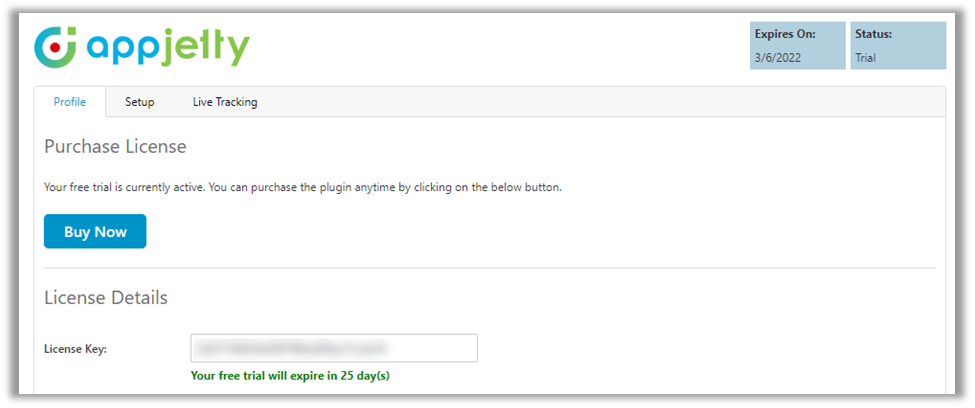
Task: Select the 3/6/2022 expiry date
Action: tap(777, 58)
